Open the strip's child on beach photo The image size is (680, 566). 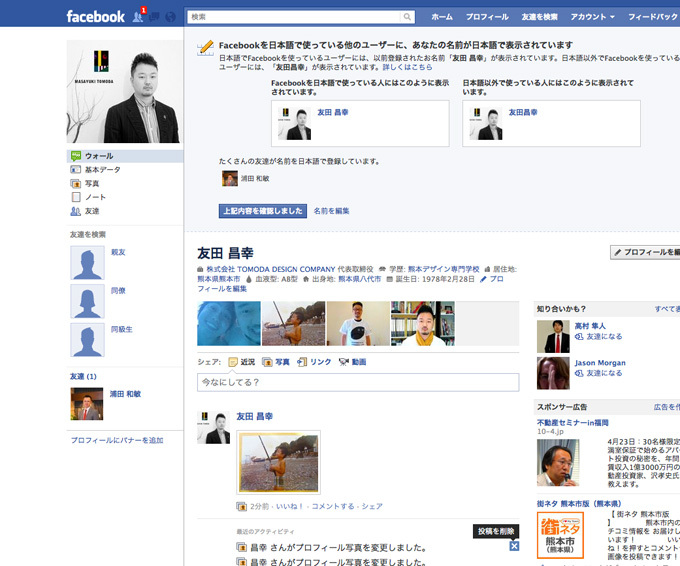pyautogui.click(x=294, y=324)
